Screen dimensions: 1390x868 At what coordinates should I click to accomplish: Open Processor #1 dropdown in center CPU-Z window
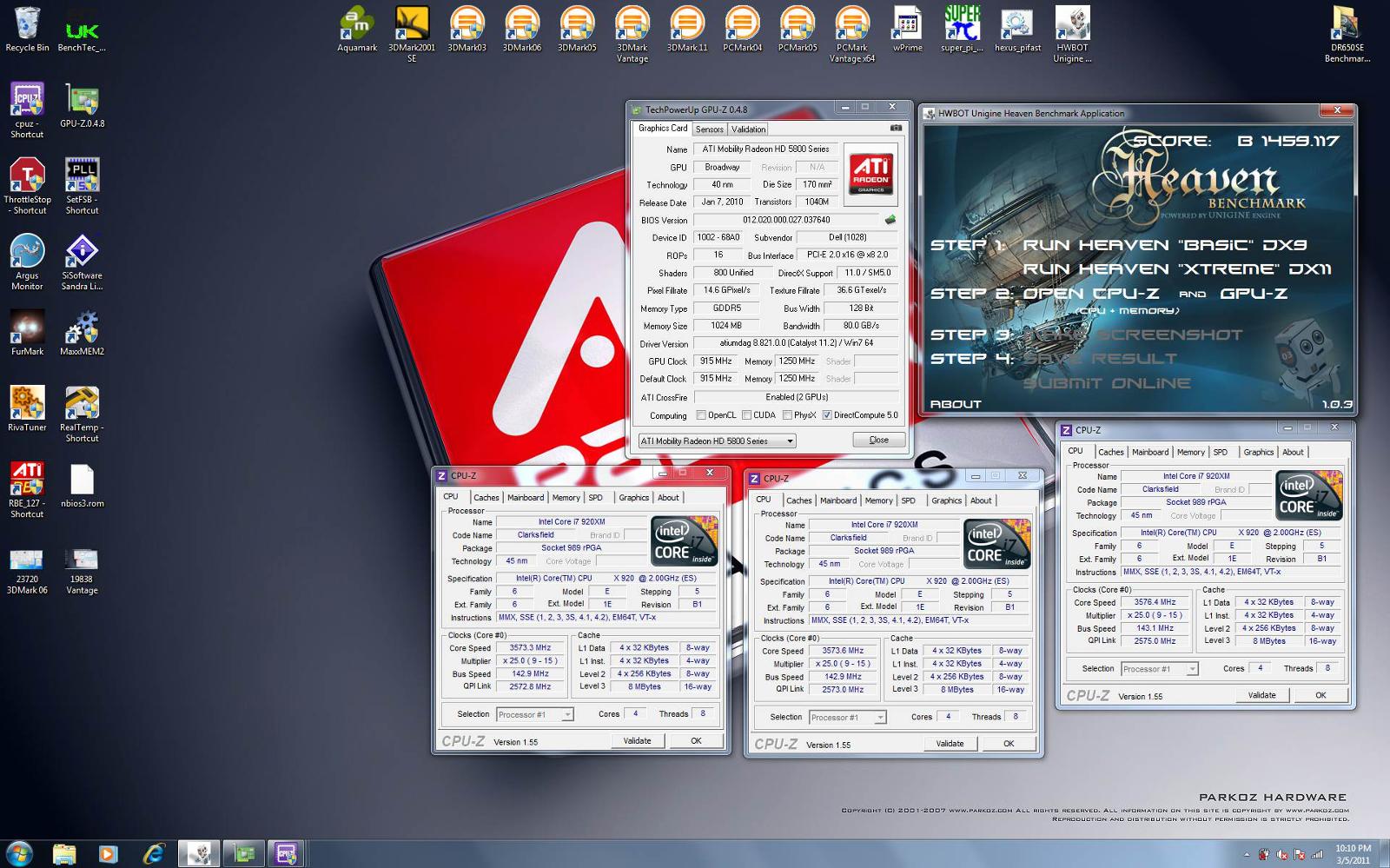tap(848, 718)
